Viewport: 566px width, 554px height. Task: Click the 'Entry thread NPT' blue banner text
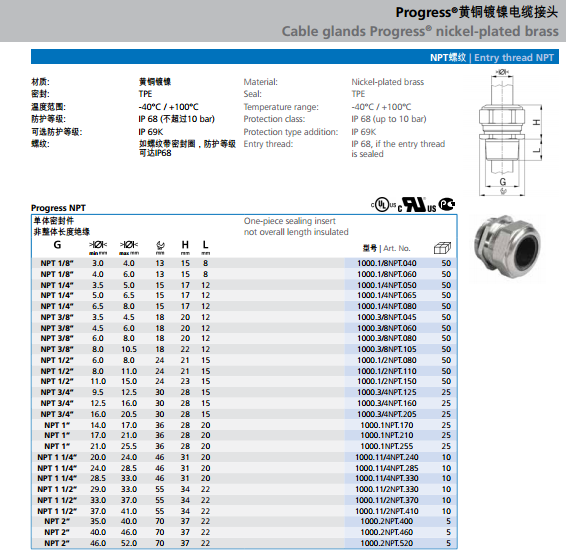pyautogui.click(x=514, y=58)
